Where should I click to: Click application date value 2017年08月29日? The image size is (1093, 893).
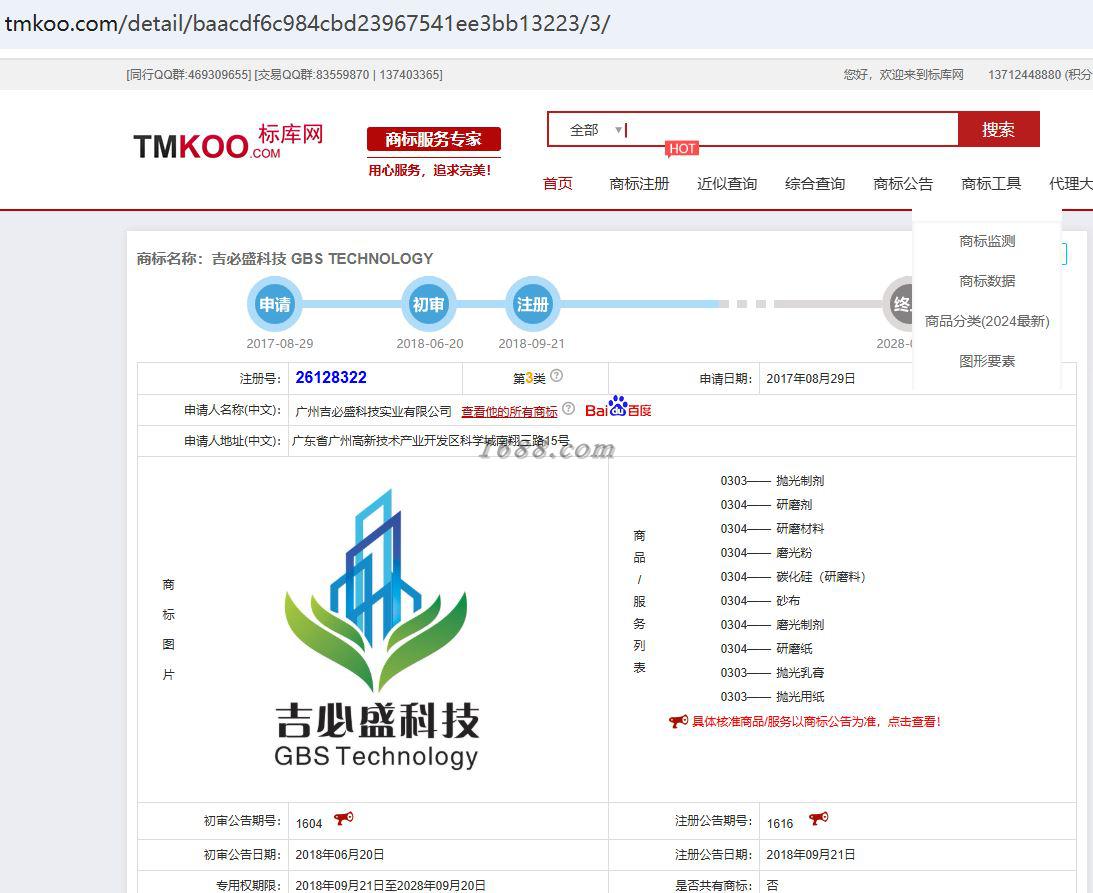pyautogui.click(x=811, y=379)
